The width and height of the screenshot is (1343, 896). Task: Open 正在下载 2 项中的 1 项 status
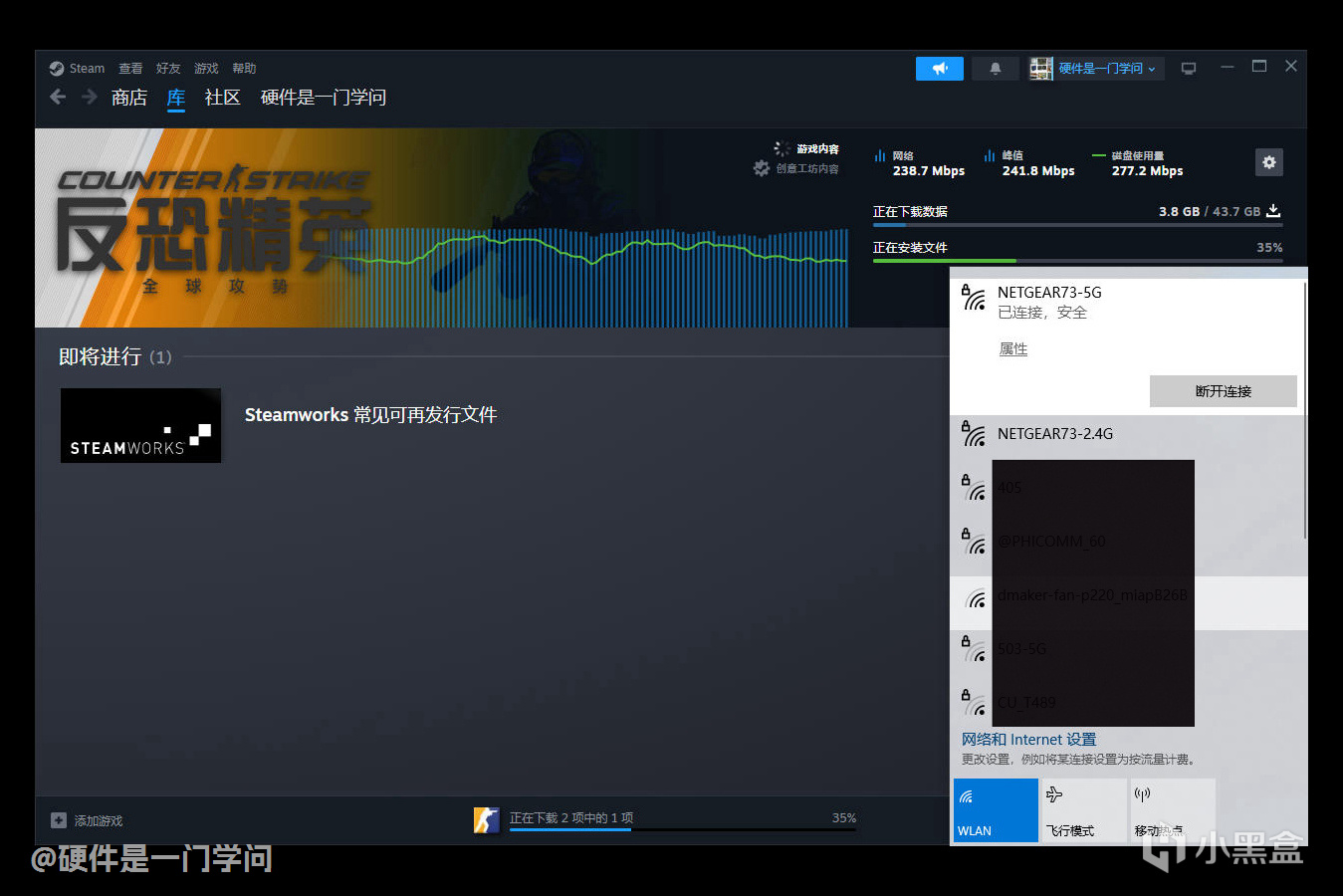(x=571, y=818)
